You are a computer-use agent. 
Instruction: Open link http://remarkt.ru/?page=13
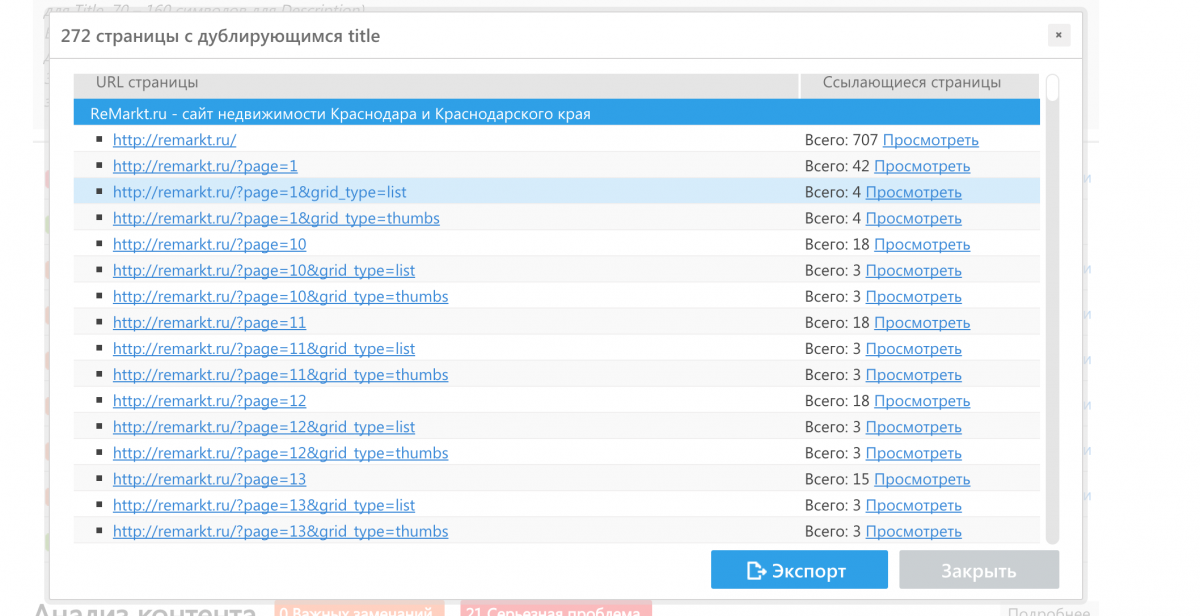(x=209, y=479)
